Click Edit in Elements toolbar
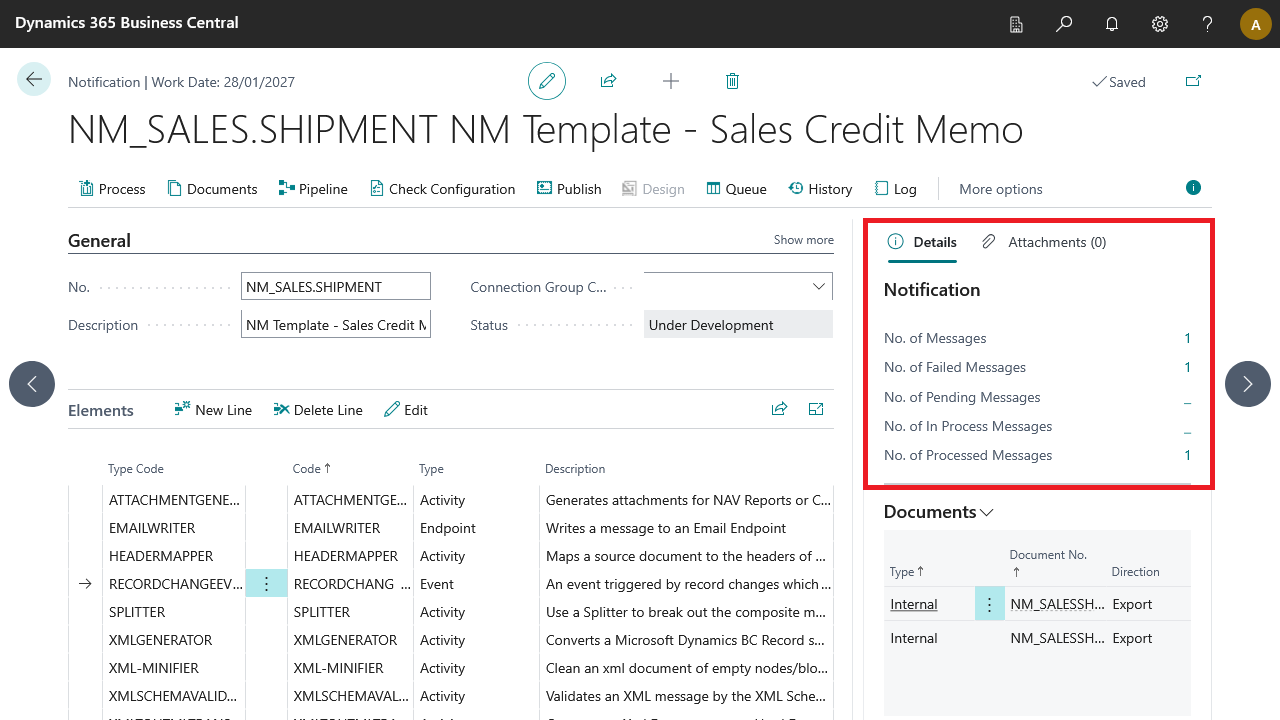Image resolution: width=1280 pixels, height=720 pixels. (406, 410)
